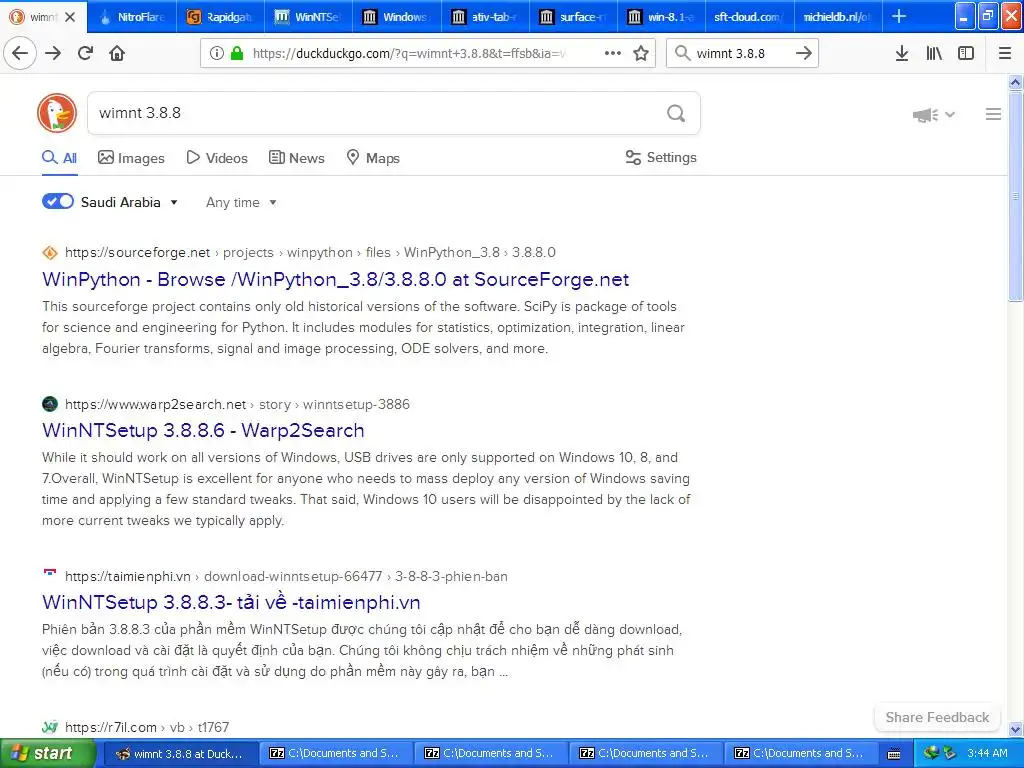1024x768 pixels.
Task: Click the page scrollbar down arrow
Action: (1016, 729)
